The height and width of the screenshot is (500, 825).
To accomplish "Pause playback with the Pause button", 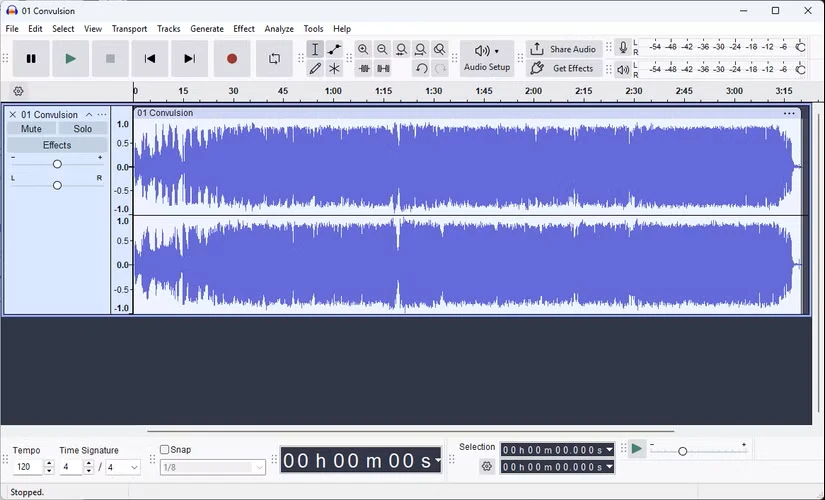I will pyautogui.click(x=31, y=58).
